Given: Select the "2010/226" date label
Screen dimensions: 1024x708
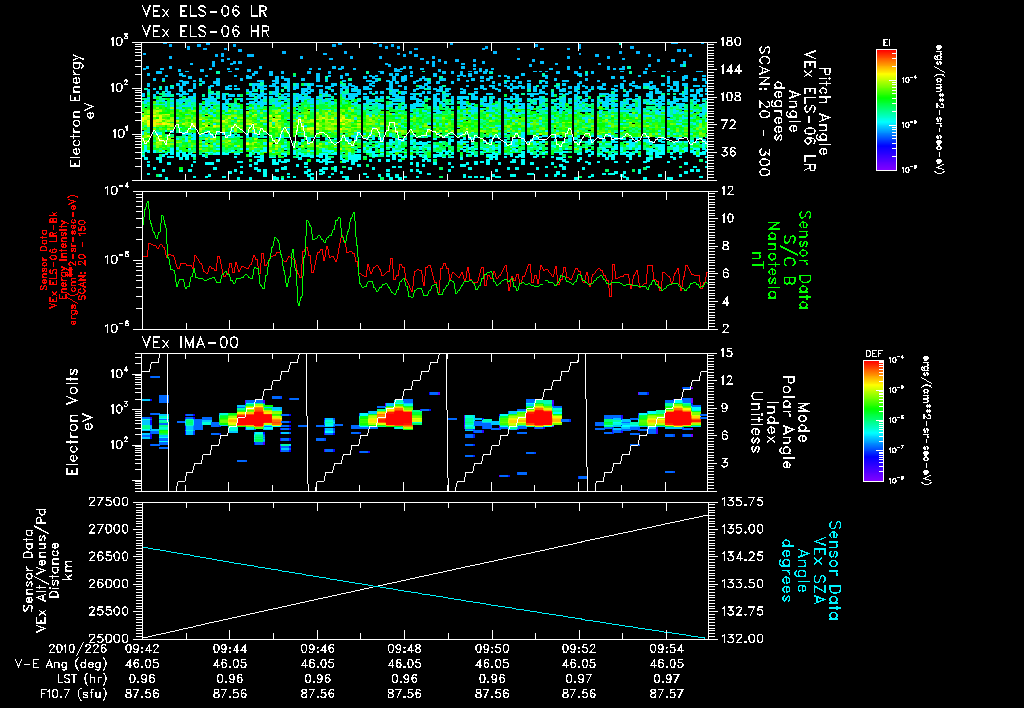Looking at the screenshot, I should pyautogui.click(x=78, y=649).
